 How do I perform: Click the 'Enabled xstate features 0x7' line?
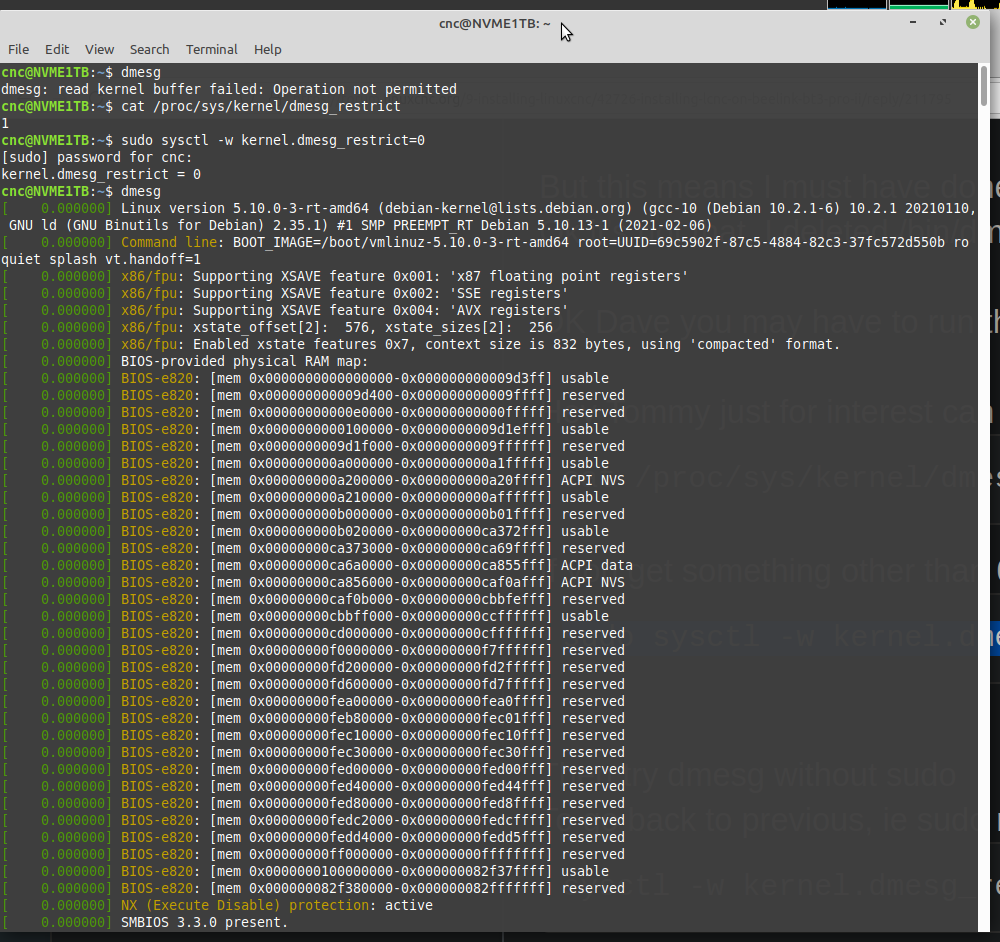click(x=421, y=344)
